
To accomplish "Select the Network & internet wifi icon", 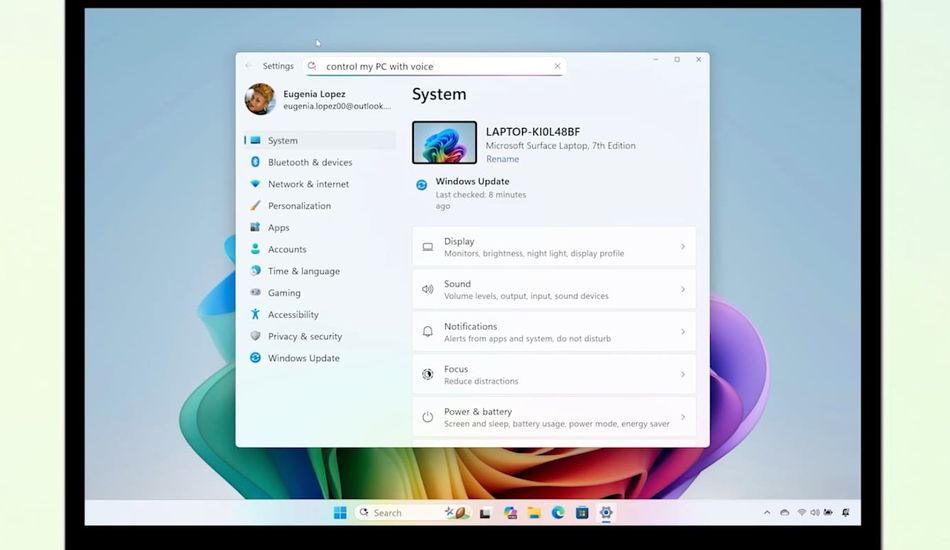I will click(x=255, y=184).
